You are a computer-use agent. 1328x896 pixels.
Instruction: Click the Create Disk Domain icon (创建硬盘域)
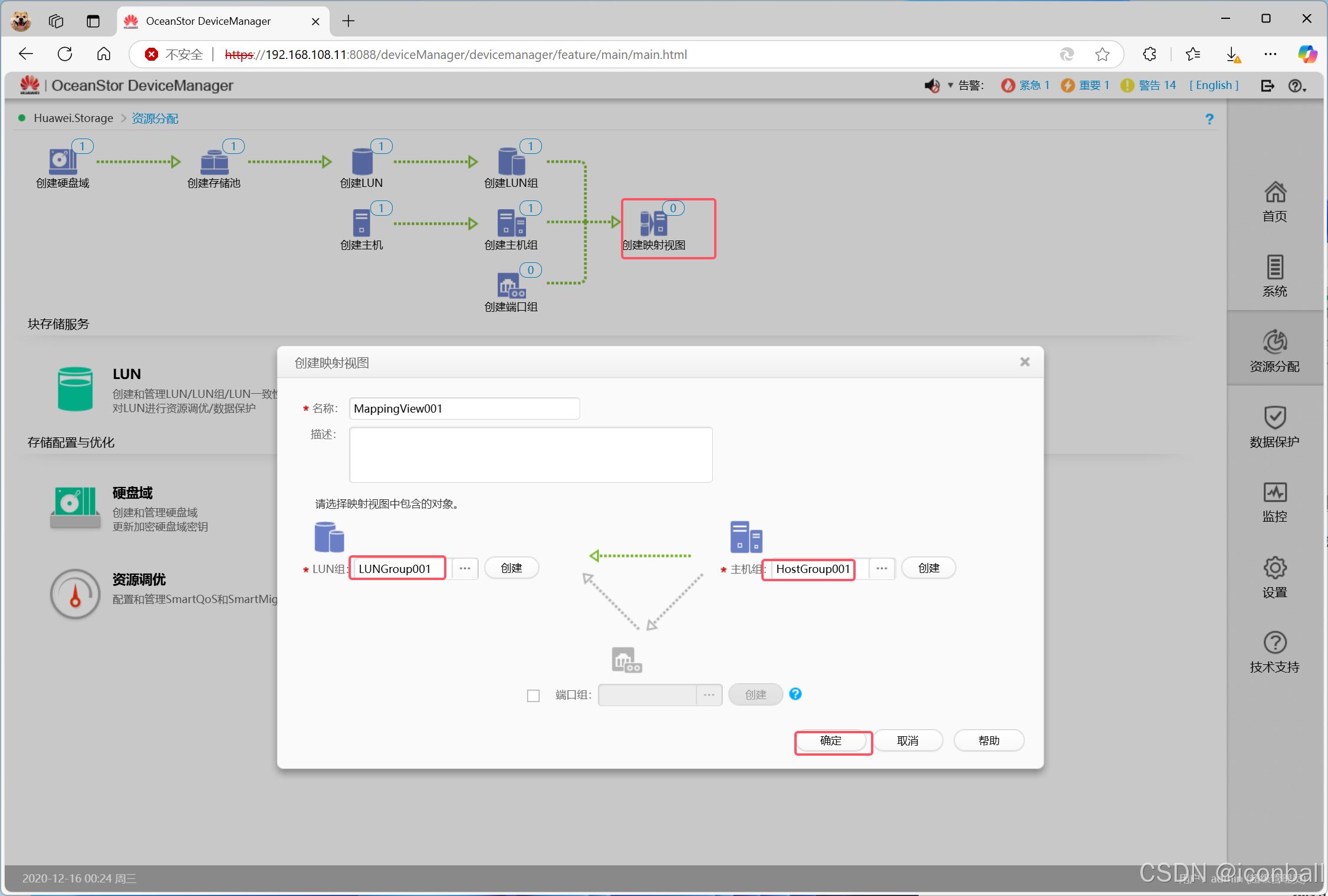click(63, 162)
